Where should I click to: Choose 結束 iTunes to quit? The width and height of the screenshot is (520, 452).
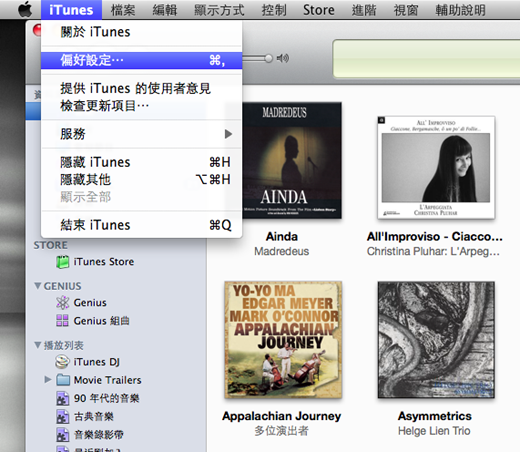pos(141,225)
